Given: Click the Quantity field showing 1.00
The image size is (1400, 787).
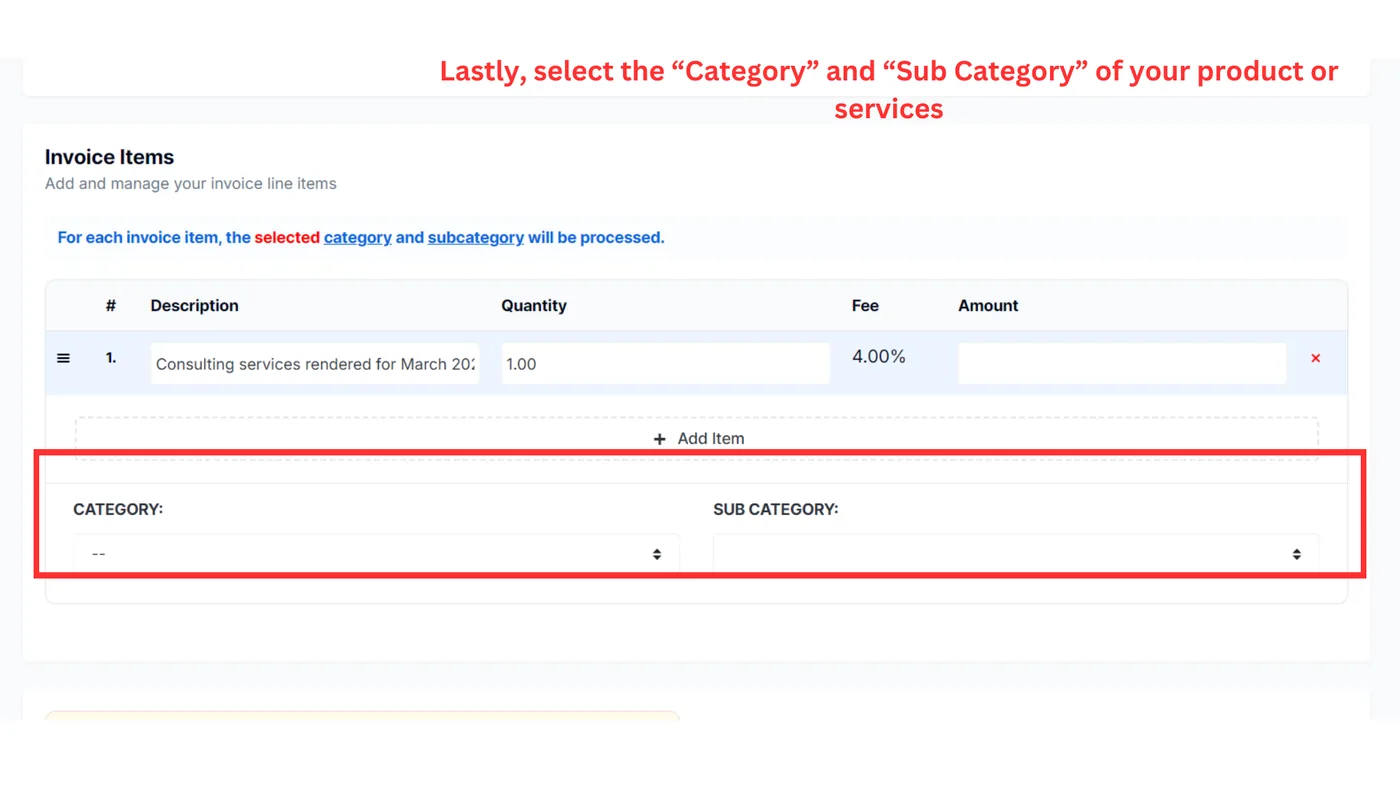Looking at the screenshot, I should [x=665, y=364].
